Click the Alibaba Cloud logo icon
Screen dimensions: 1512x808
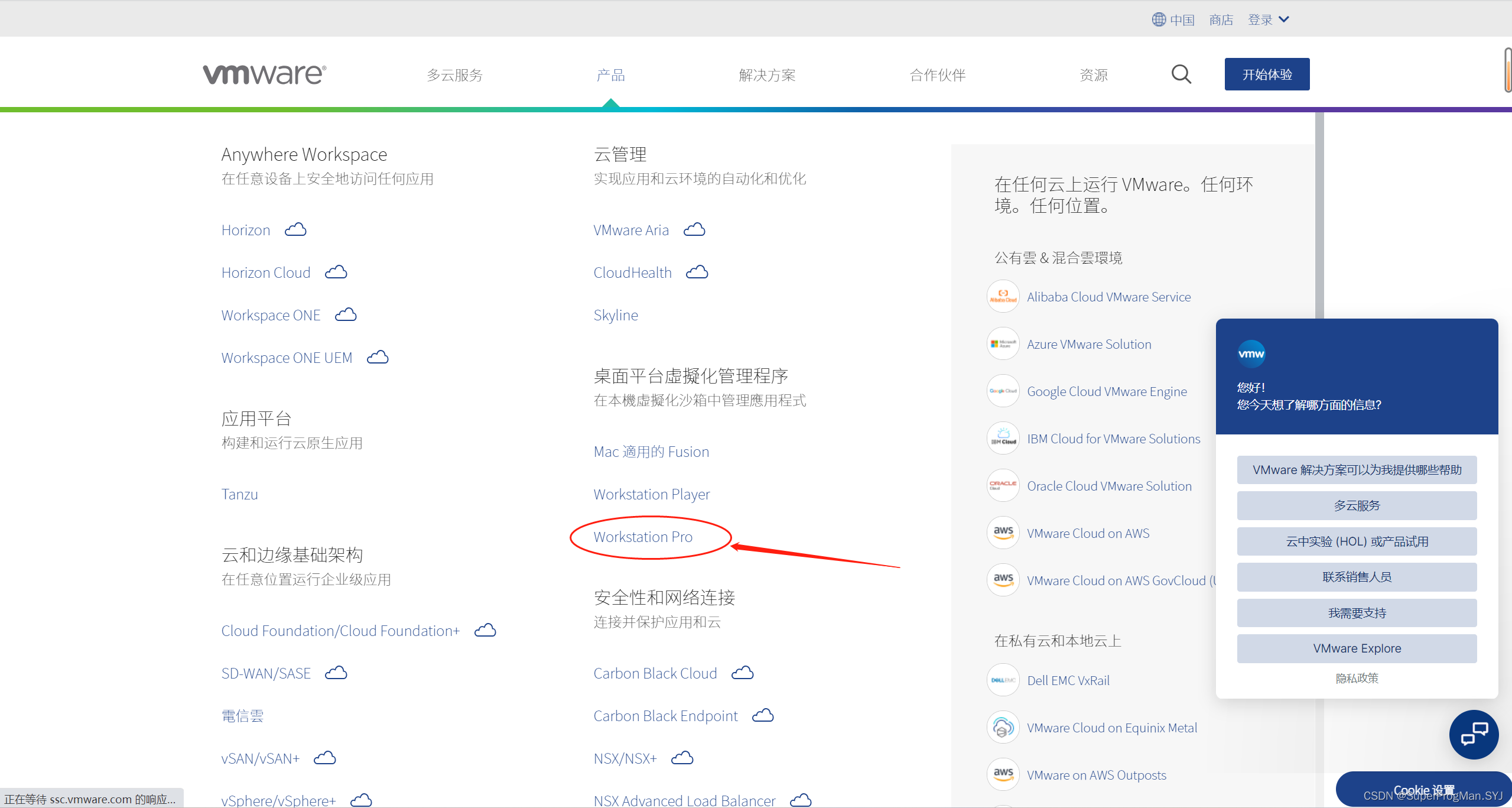[1003, 296]
